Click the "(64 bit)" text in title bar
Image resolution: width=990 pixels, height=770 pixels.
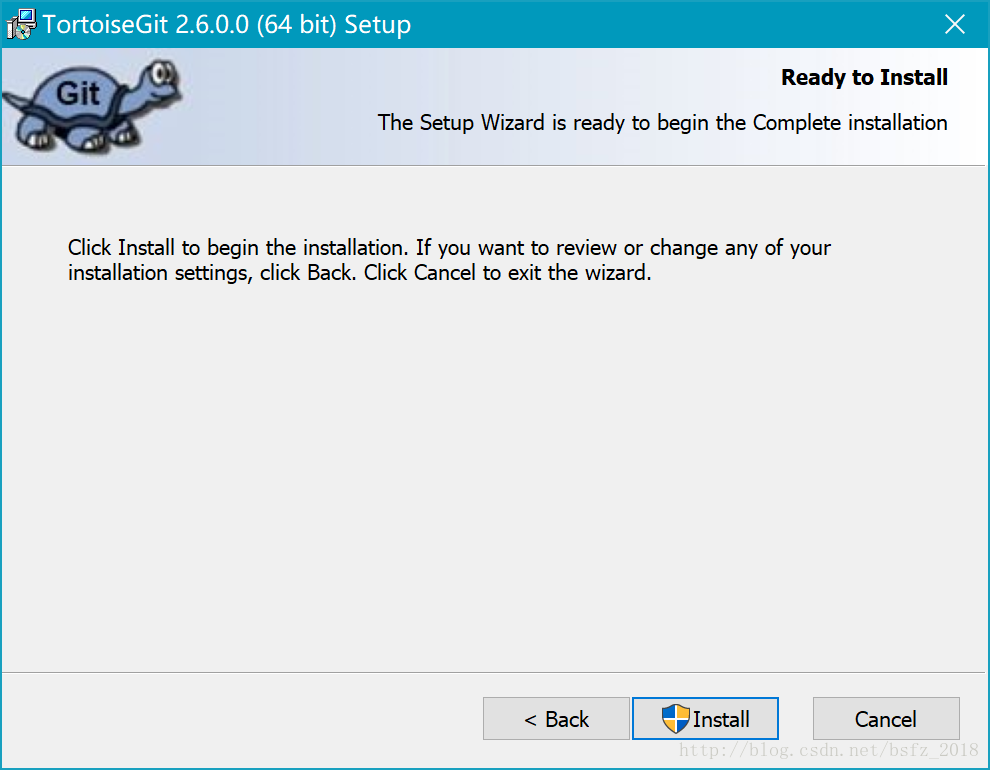tap(297, 25)
